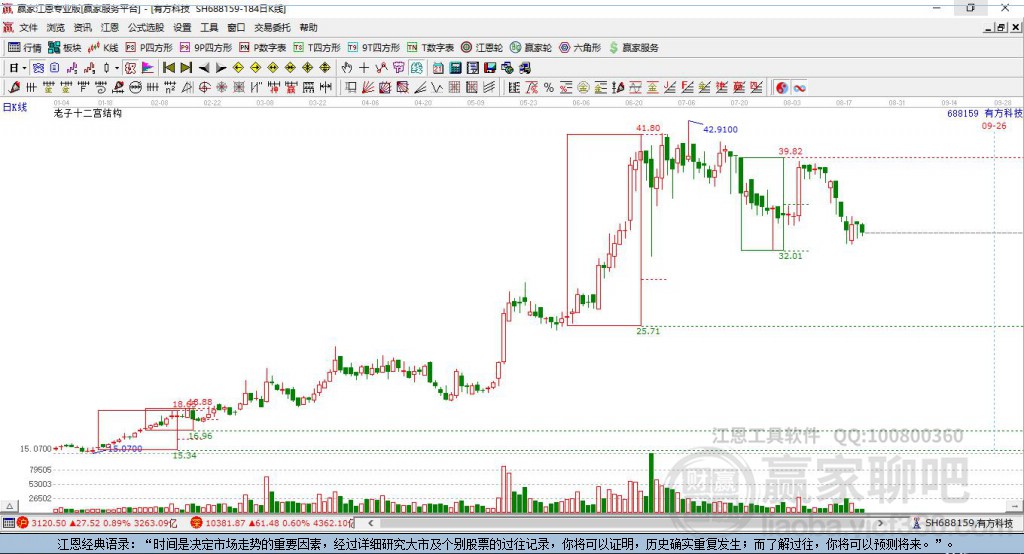Click the 688159 有方科技 stock title

[985, 113]
